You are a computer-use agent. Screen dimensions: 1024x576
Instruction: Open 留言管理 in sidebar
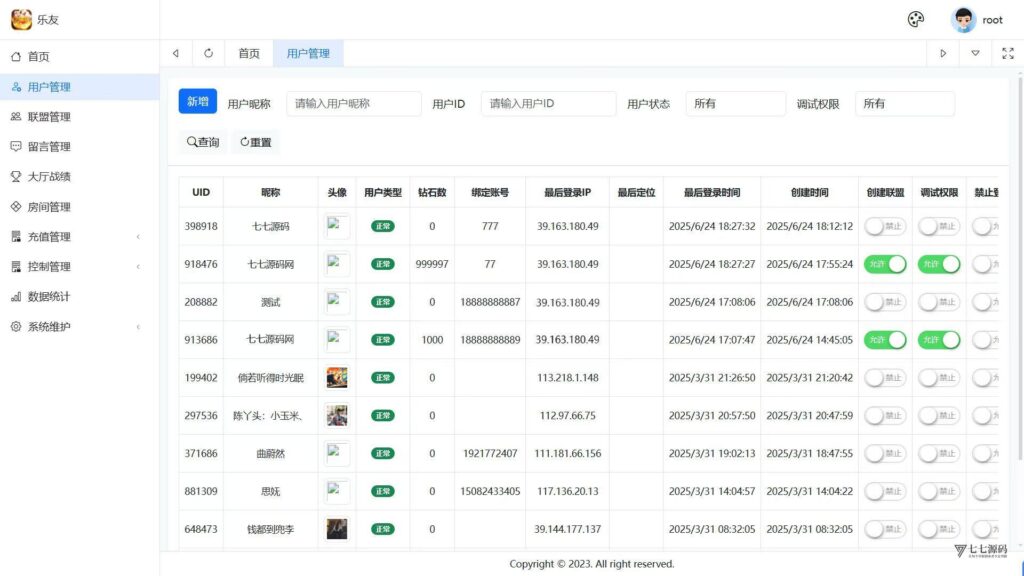[80, 147]
